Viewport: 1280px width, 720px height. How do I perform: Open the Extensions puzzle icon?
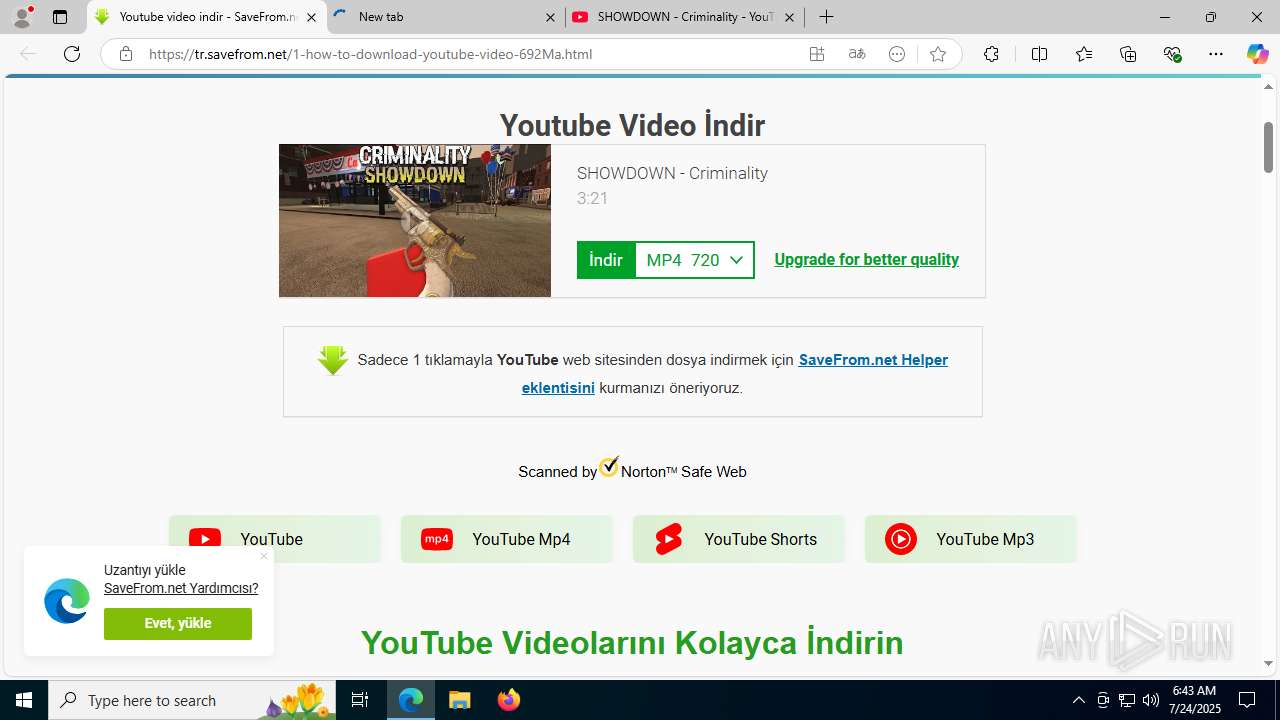(x=991, y=54)
